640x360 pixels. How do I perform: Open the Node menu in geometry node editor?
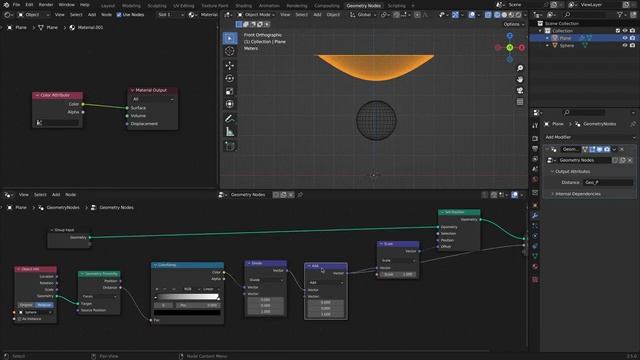[71, 195]
